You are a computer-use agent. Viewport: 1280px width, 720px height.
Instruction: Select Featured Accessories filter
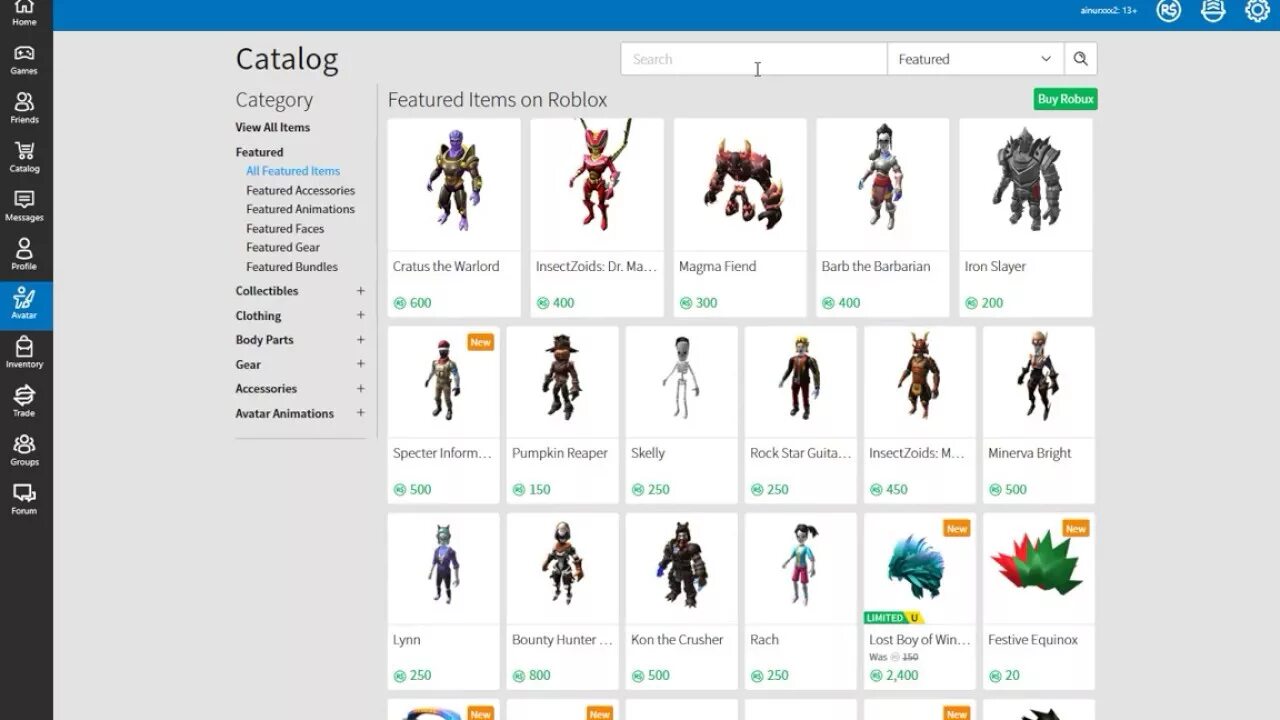(300, 190)
